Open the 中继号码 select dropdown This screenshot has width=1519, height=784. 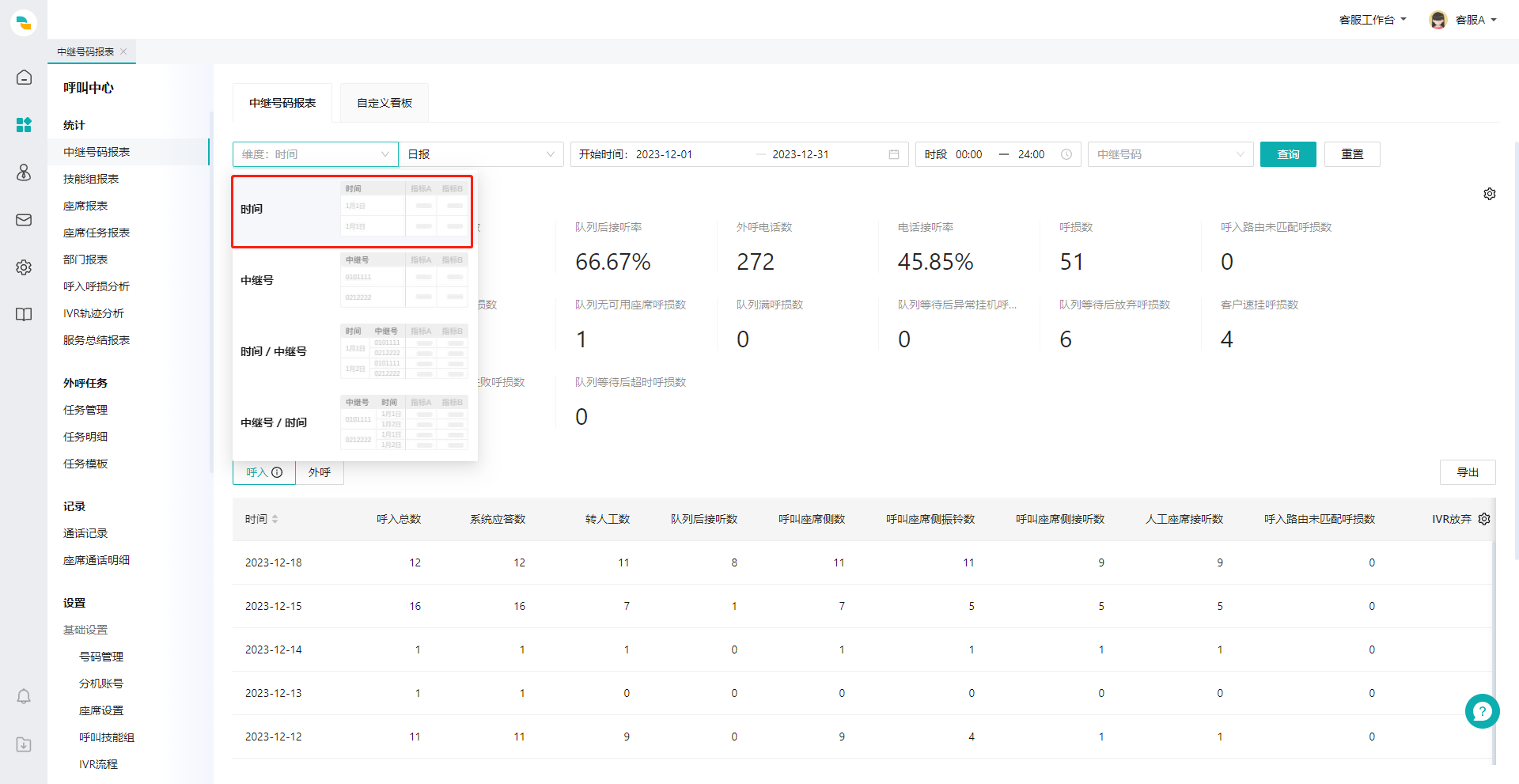tap(1171, 154)
